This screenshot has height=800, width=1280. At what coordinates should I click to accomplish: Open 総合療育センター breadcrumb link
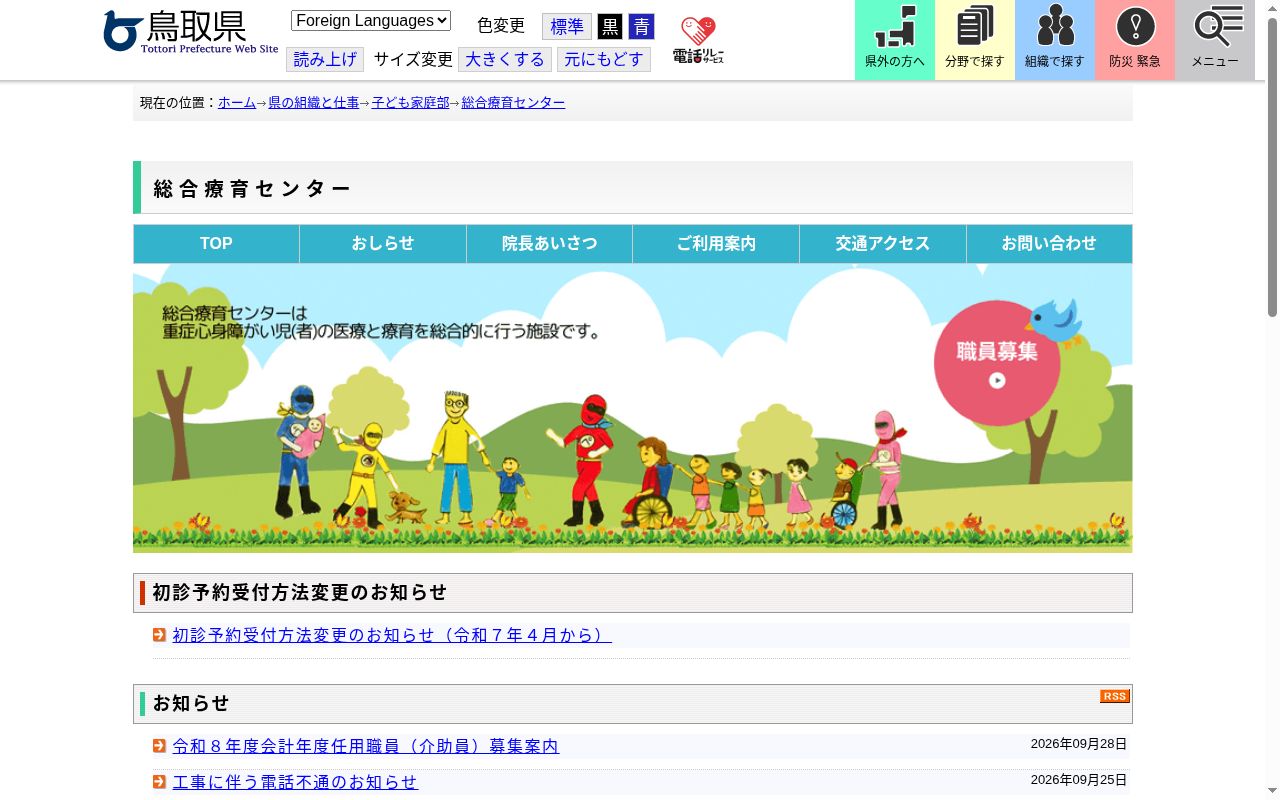513,103
